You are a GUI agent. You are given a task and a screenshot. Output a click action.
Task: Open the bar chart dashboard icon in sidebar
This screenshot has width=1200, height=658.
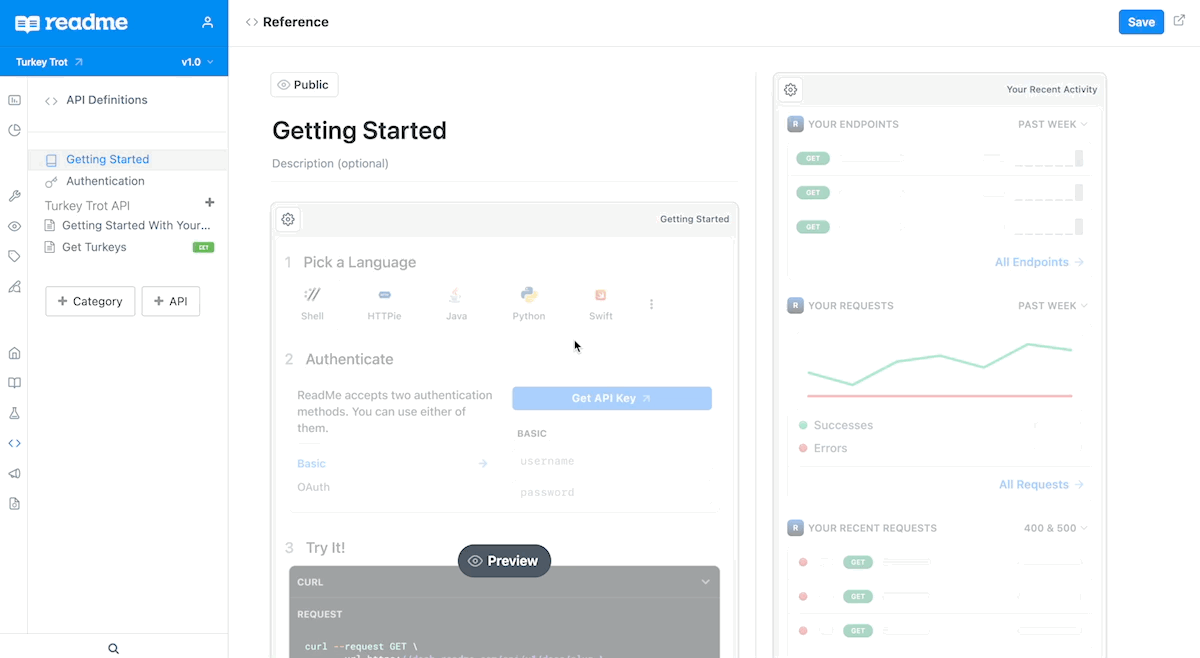point(14,100)
